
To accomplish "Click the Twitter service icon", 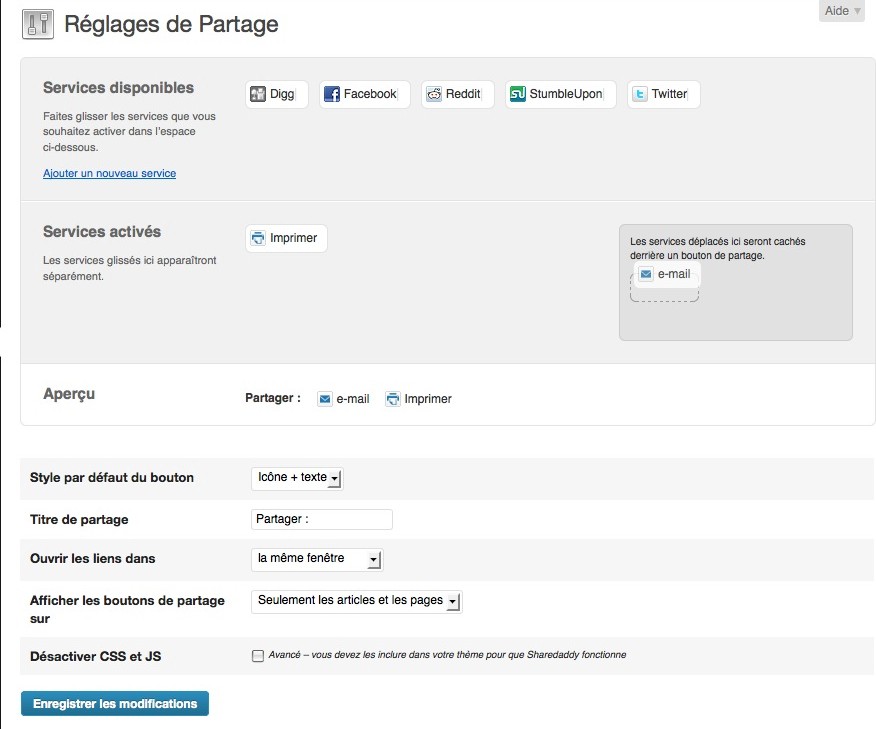I will tap(640, 94).
